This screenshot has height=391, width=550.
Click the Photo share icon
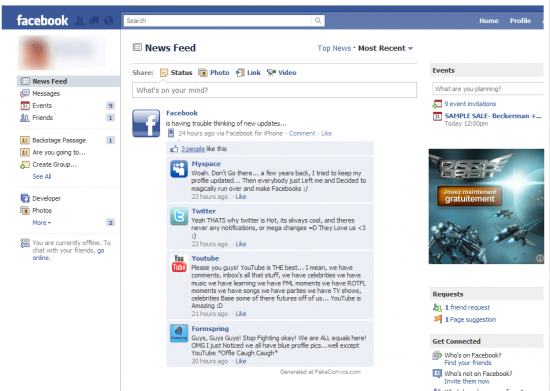pos(203,73)
